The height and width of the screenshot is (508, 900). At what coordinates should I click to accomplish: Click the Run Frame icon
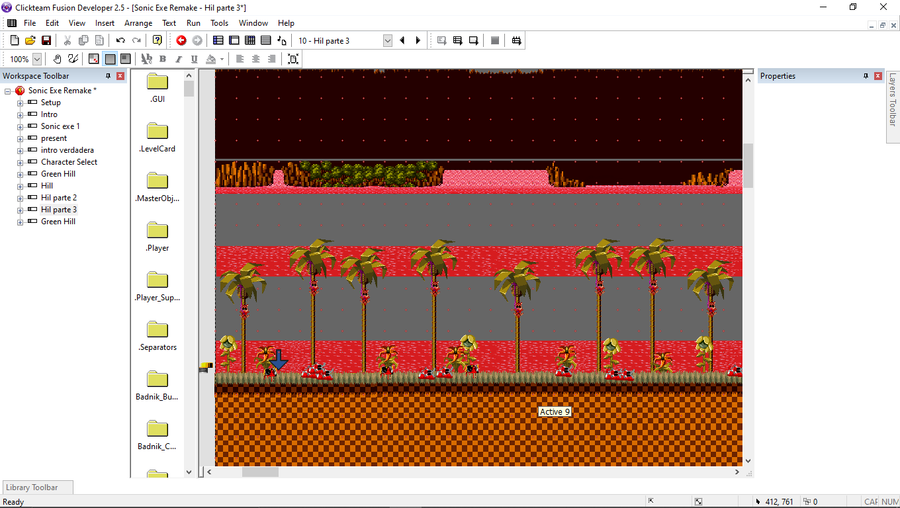474,40
